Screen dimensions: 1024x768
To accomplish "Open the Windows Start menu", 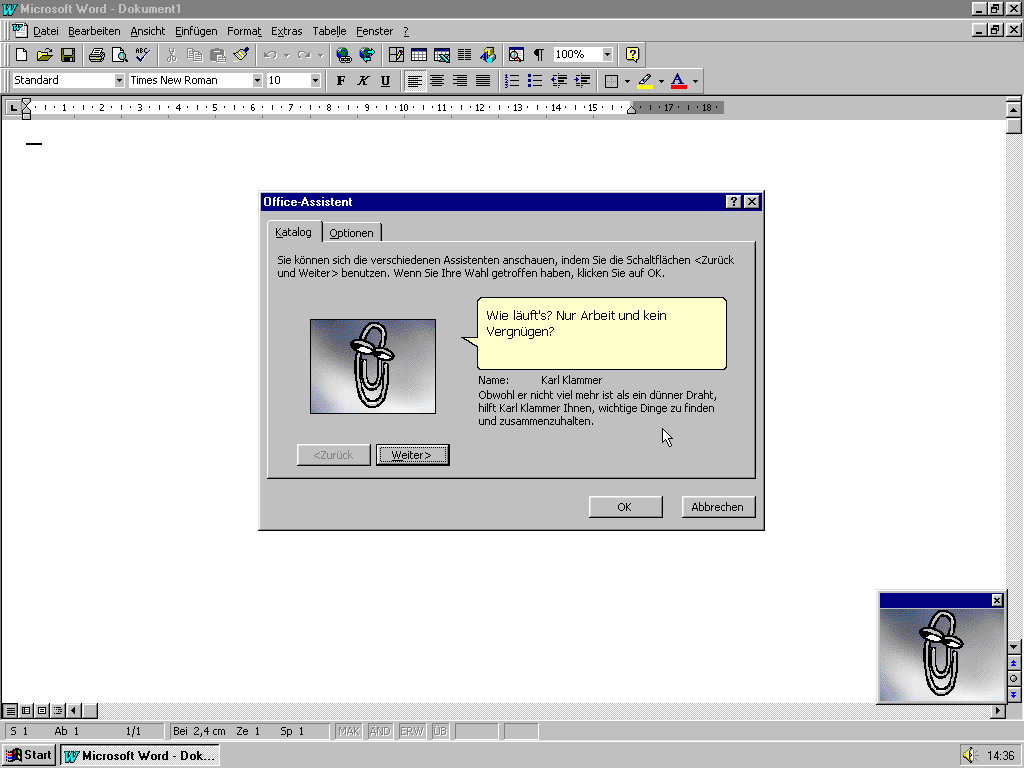I will (29, 756).
